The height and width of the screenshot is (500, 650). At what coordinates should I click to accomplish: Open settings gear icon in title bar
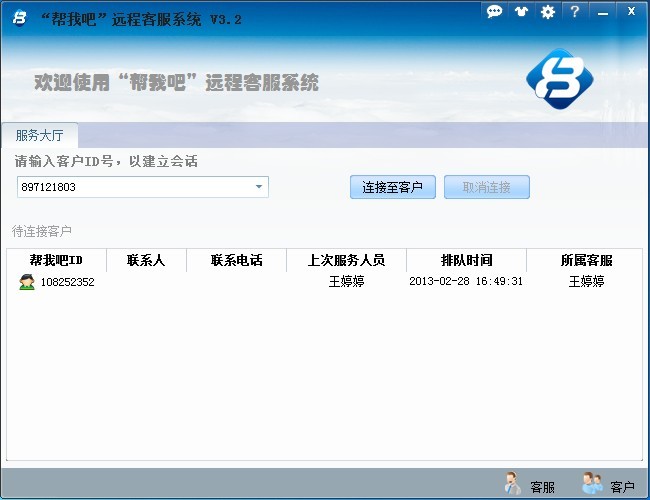548,11
